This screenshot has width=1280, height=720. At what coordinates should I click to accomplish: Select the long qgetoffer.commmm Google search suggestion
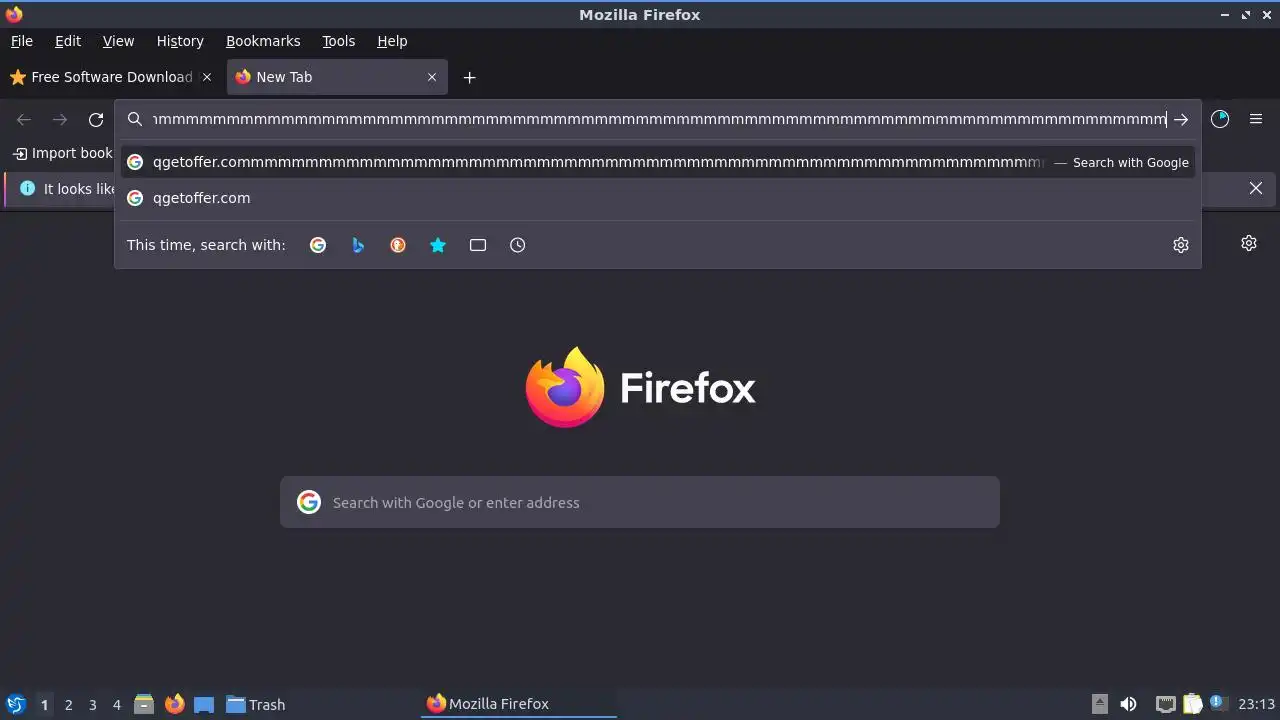(658, 162)
